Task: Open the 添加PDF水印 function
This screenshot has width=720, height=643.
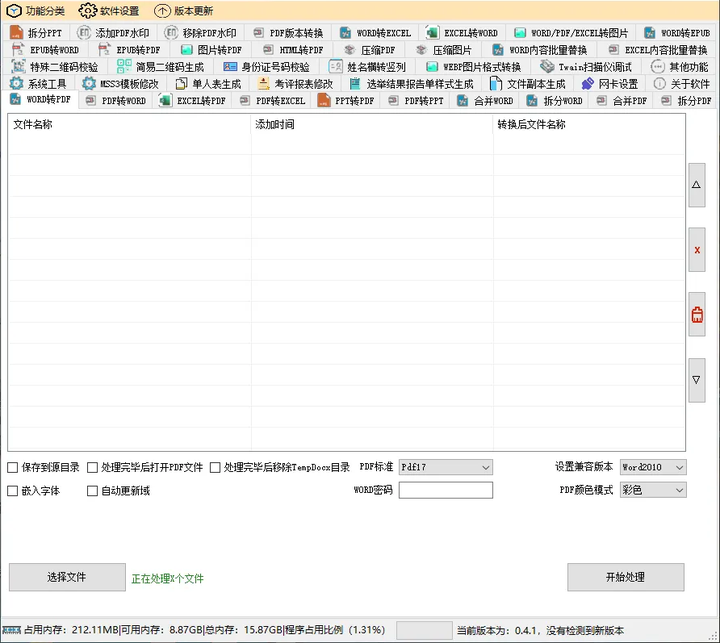Action: click(x=113, y=33)
